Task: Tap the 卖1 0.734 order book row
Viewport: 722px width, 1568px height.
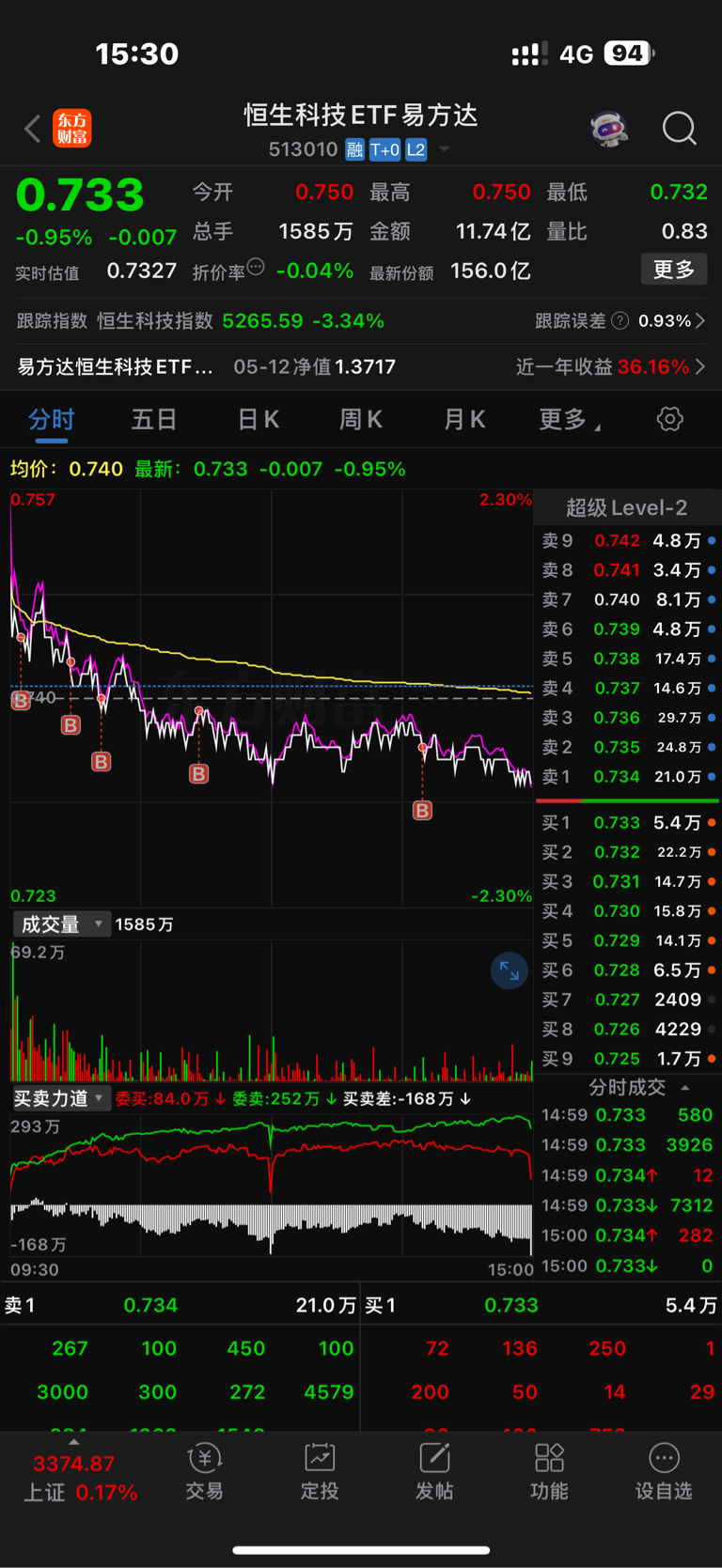Action: coord(627,777)
